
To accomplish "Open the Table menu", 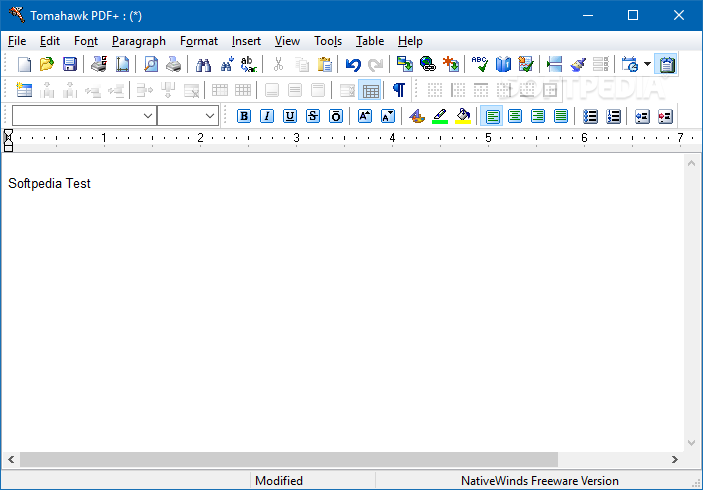I will 370,41.
